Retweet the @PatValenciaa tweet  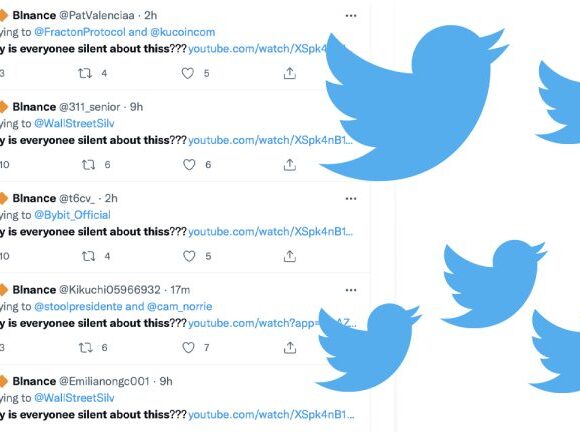pos(85,73)
